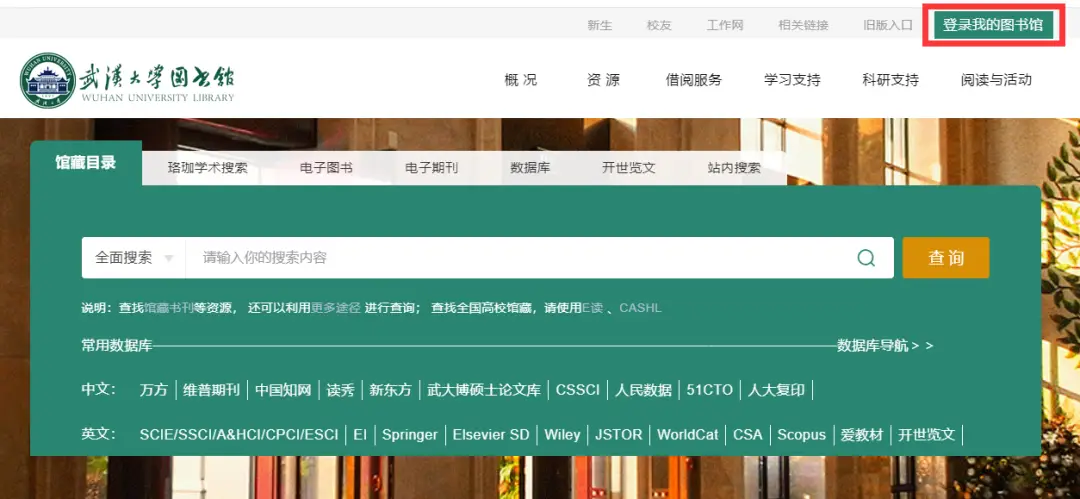Open 武大博硕士论文库 link
Viewport: 1080px width, 499px height.
point(484,390)
